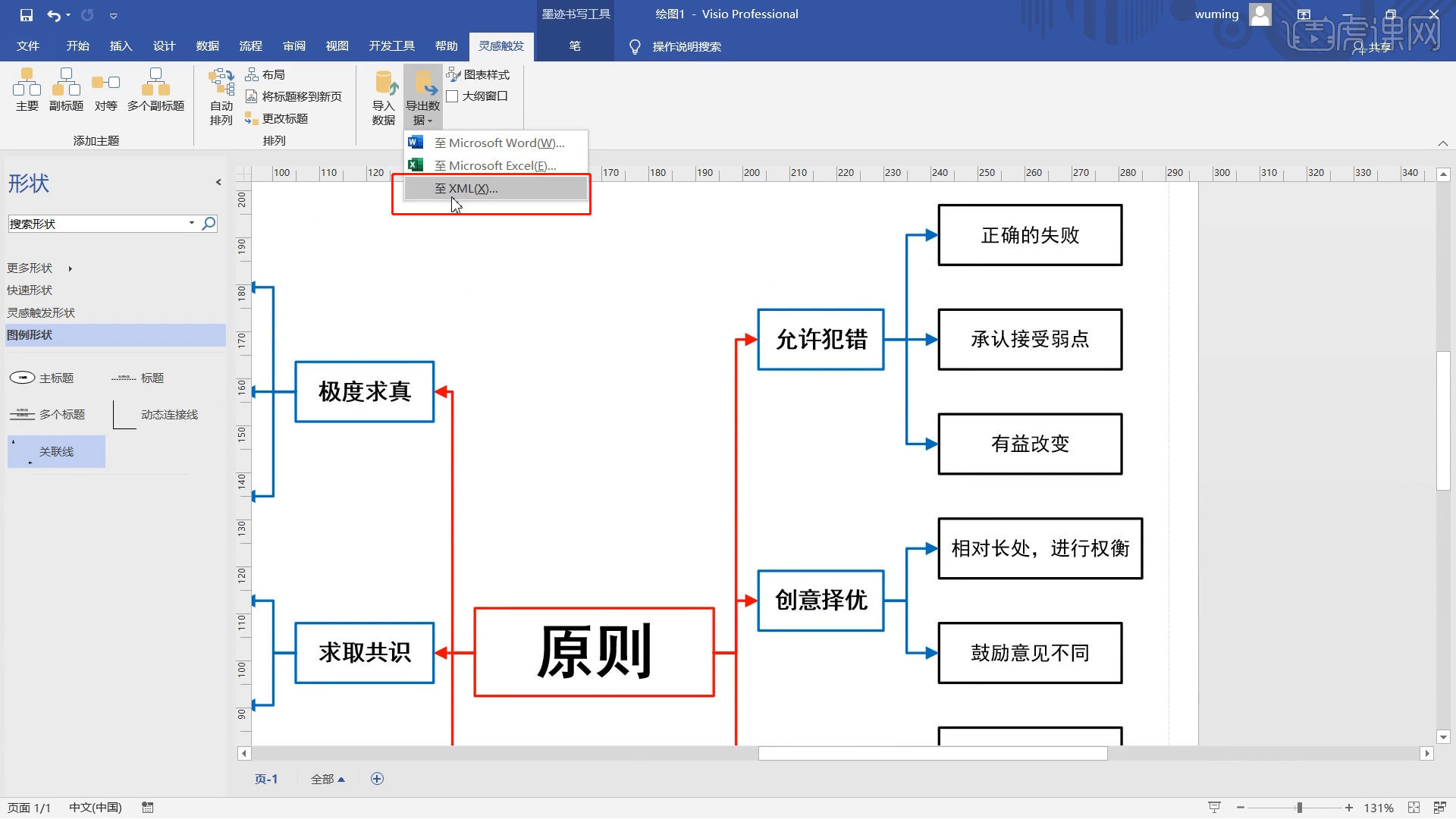The image size is (1456, 819).
Task: Toggle the 全部 page filter at bottom
Action: (x=328, y=778)
